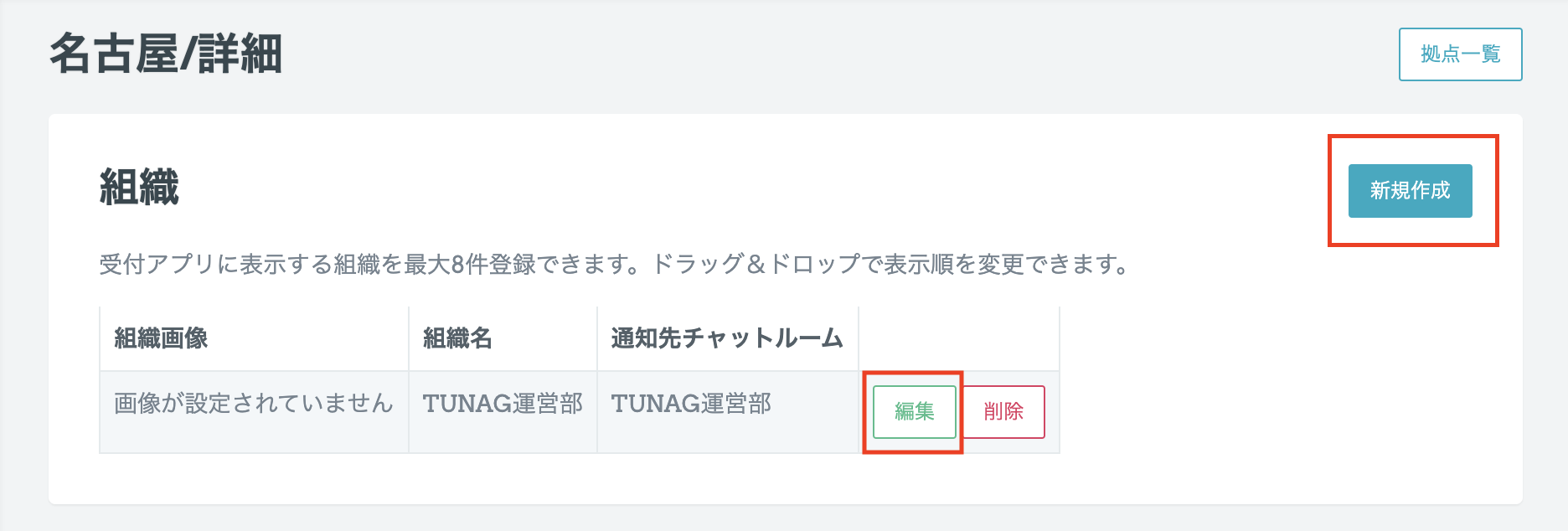
Task: Select the 組織名 column header
Action: point(457,338)
